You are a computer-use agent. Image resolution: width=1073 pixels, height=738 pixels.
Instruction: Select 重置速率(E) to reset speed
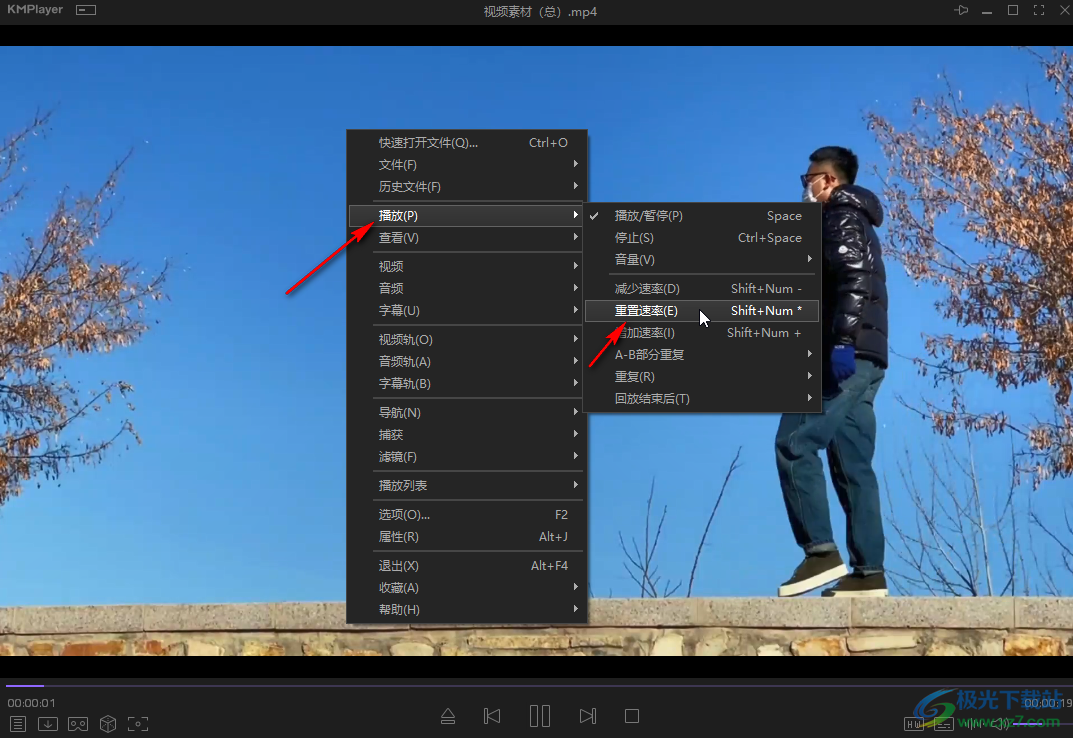point(702,311)
